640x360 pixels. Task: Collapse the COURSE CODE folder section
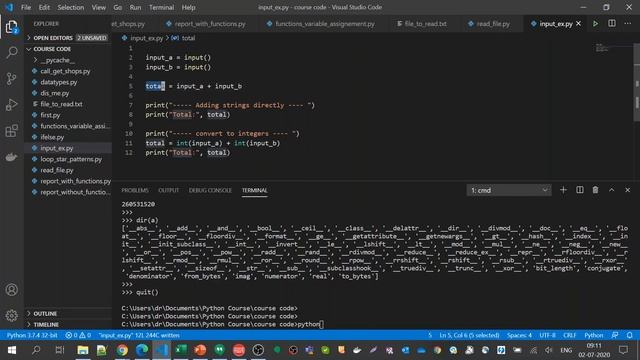tap(69, 49)
